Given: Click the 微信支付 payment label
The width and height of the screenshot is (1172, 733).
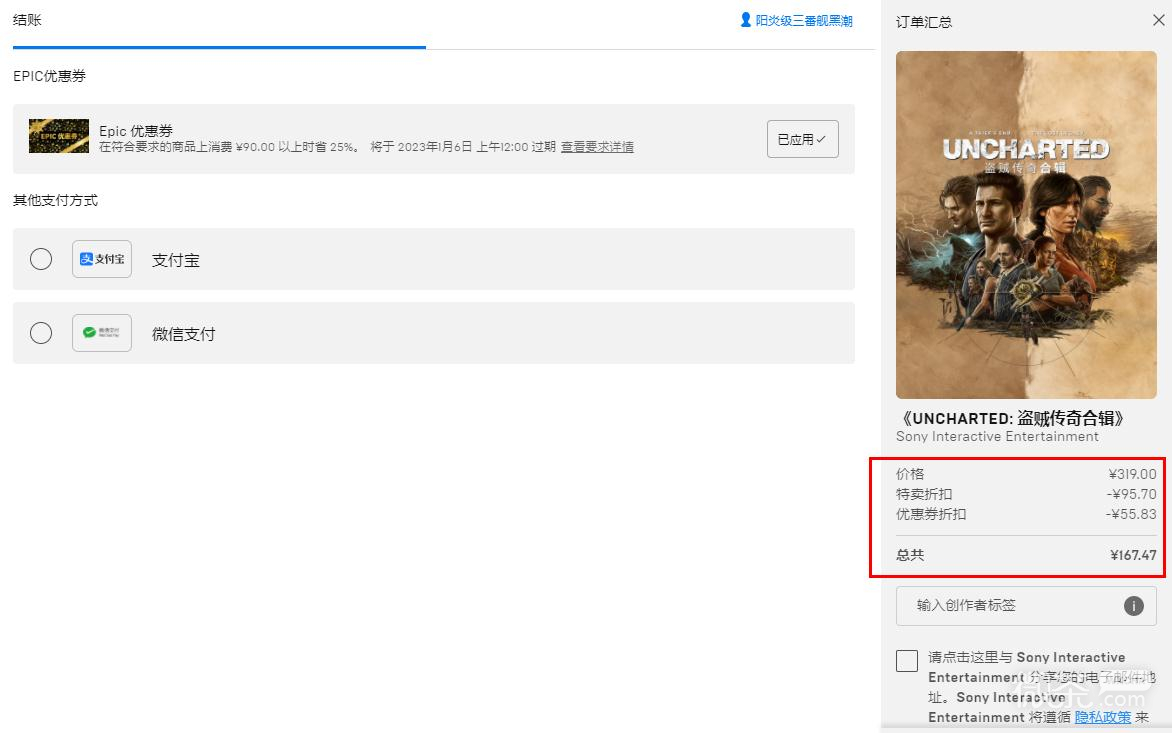Looking at the screenshot, I should pos(183,334).
